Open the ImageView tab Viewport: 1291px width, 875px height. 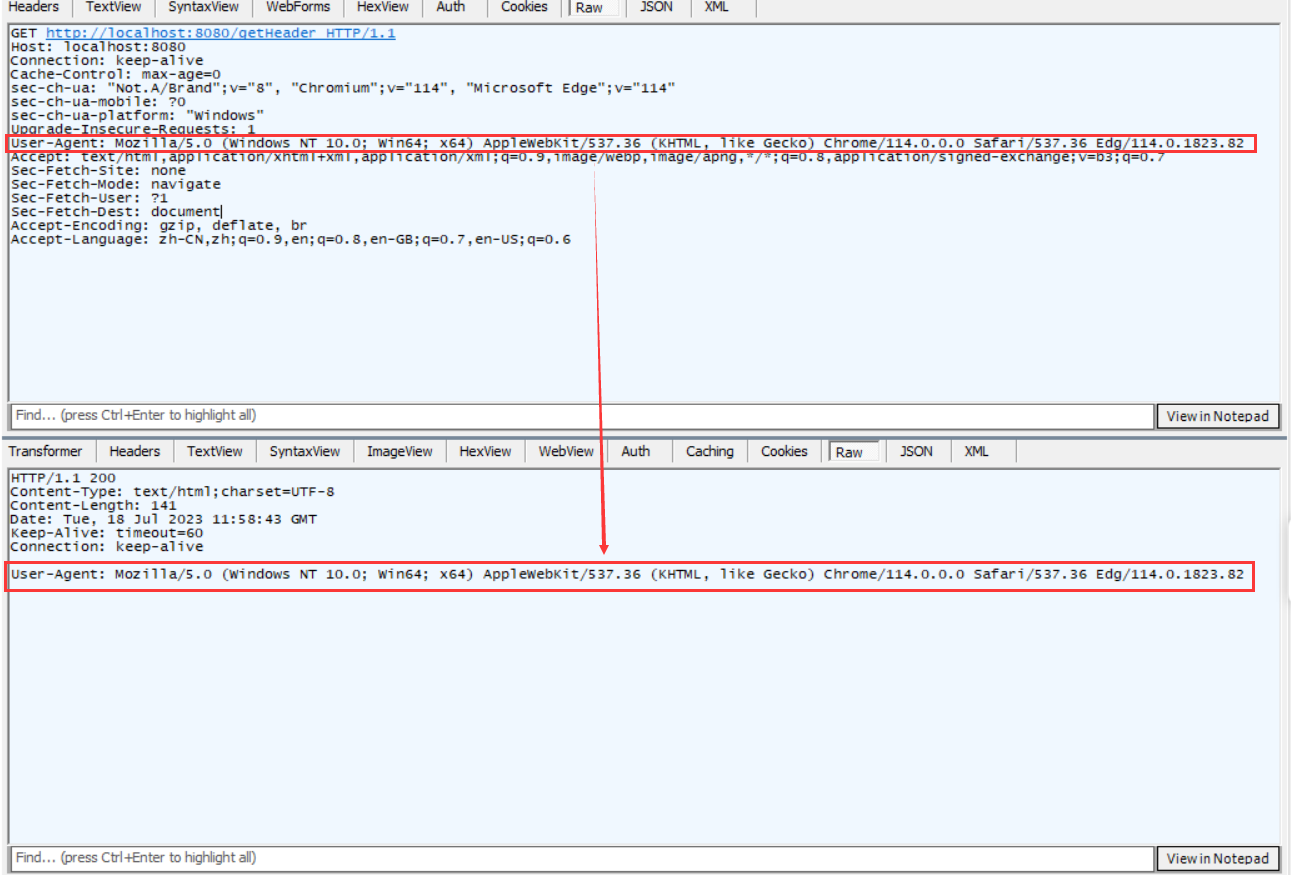(x=400, y=452)
